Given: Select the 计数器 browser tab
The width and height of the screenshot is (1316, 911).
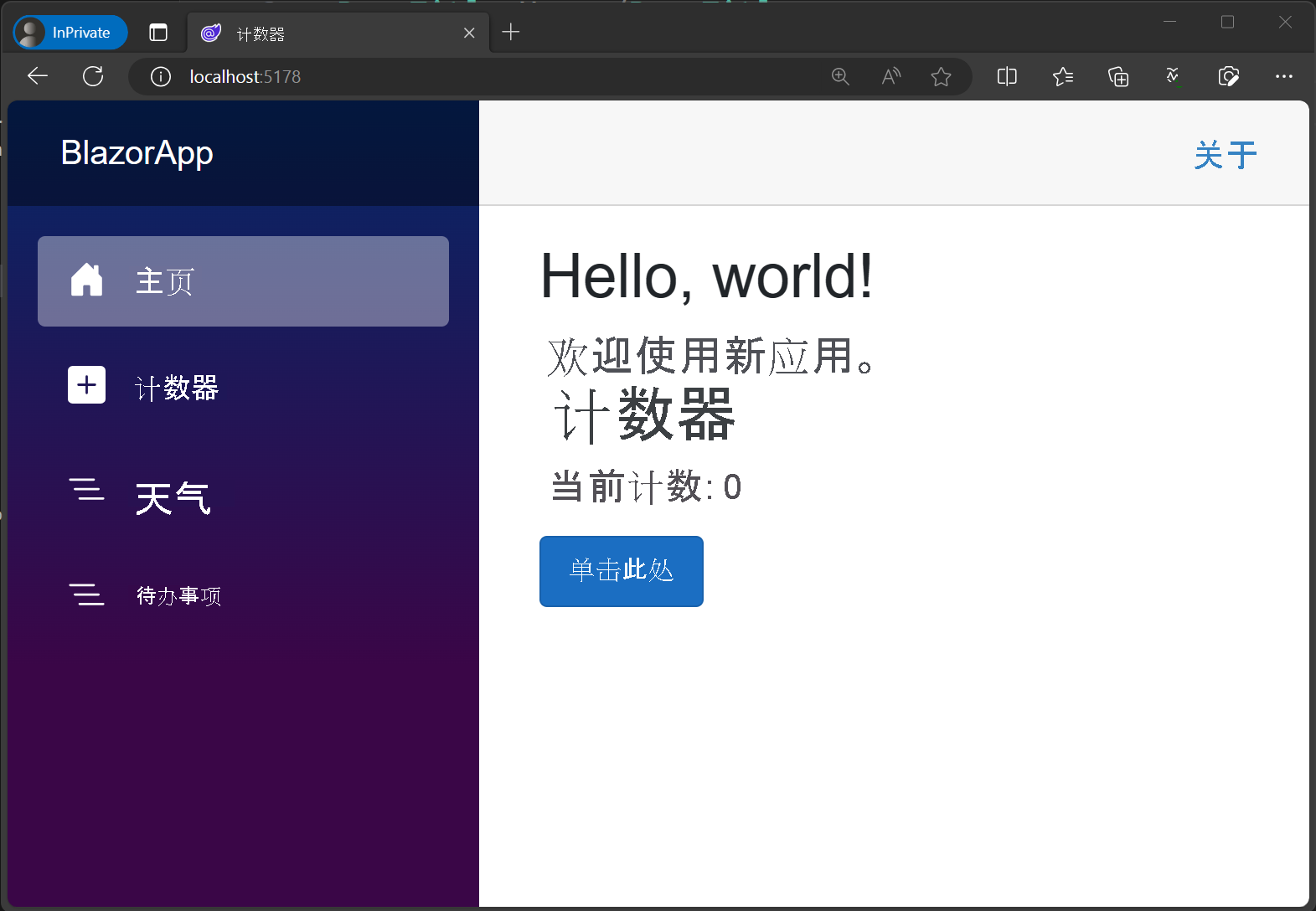Looking at the screenshot, I should point(338,33).
